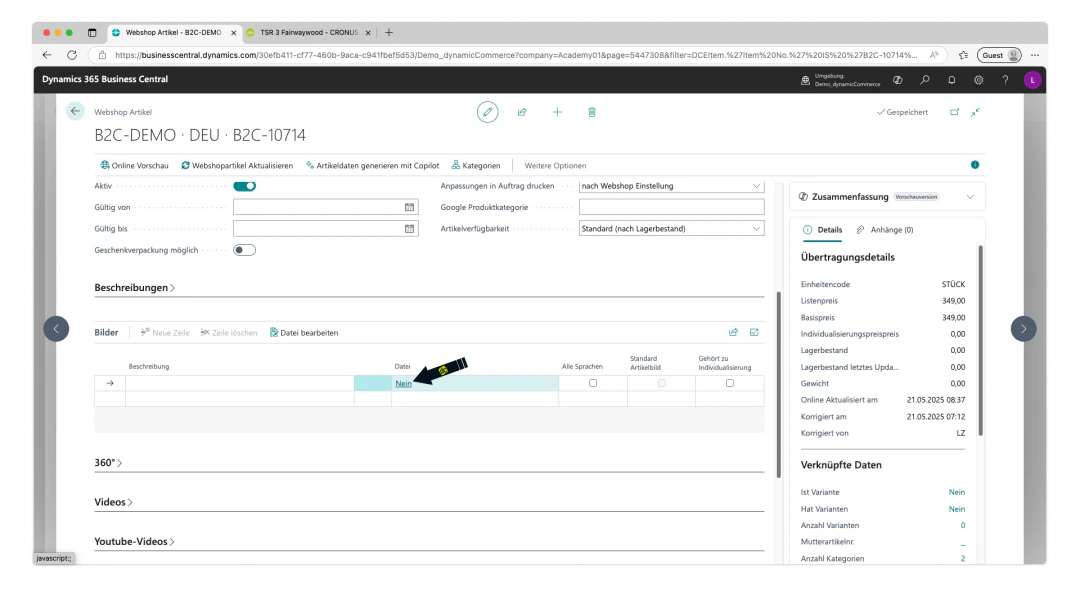Click Hat Varianten Nein link
Screen dimensions: 1080x608
pos(957,509)
